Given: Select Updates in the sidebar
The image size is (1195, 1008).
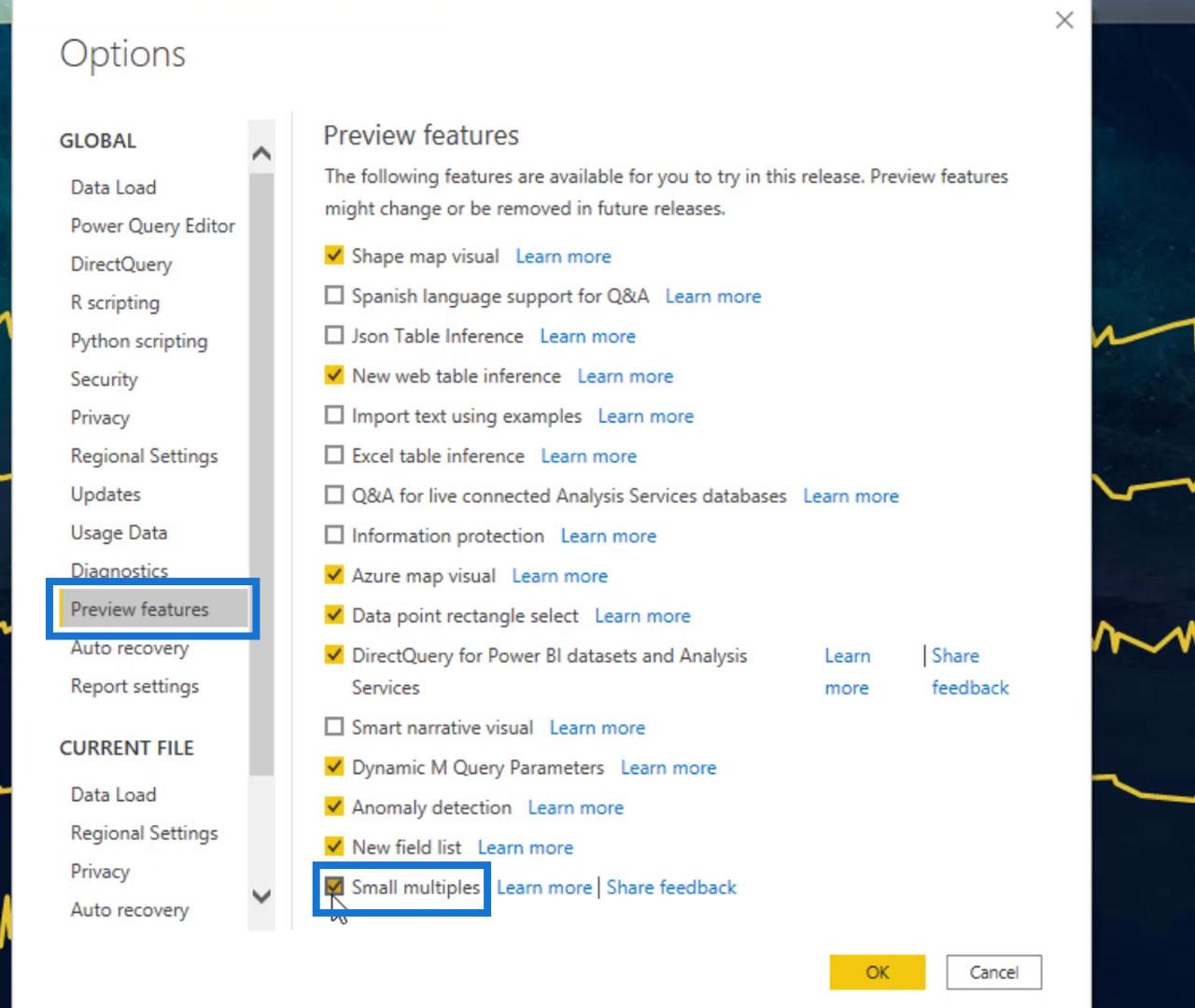Looking at the screenshot, I should click(x=105, y=494).
